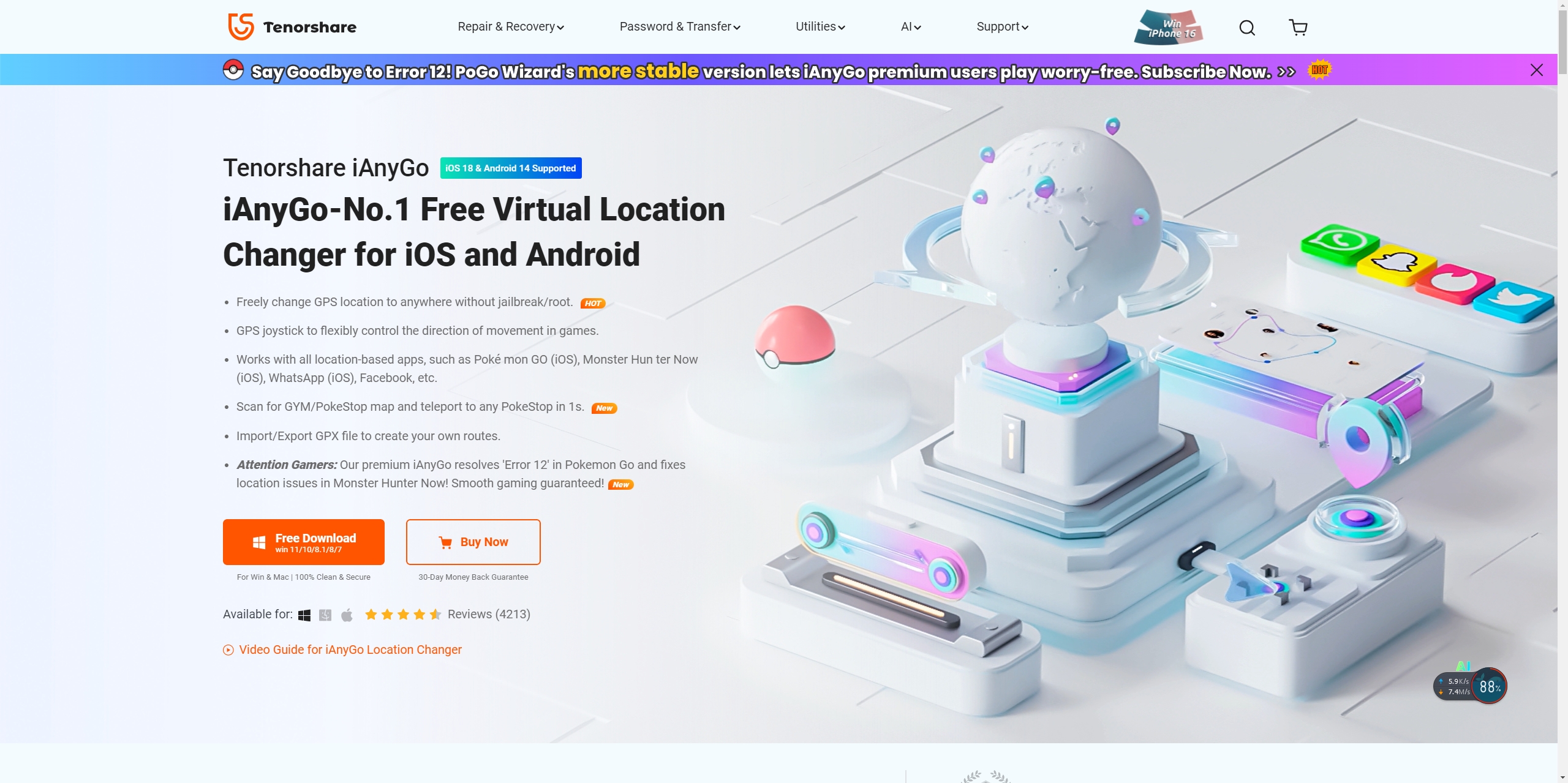
Task: Click the Pokeball icon in banner
Action: (232, 70)
